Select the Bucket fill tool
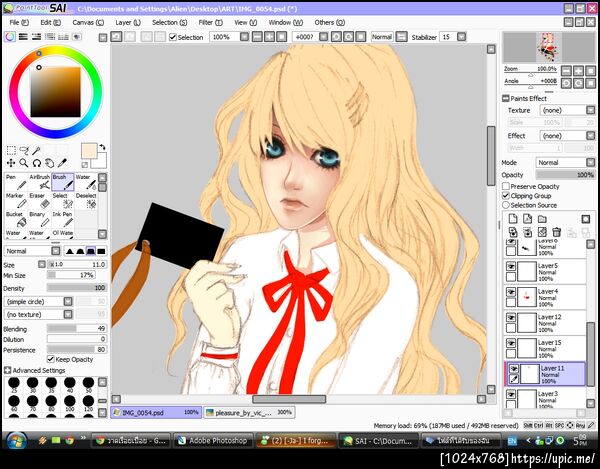The image size is (600, 469). point(16,219)
